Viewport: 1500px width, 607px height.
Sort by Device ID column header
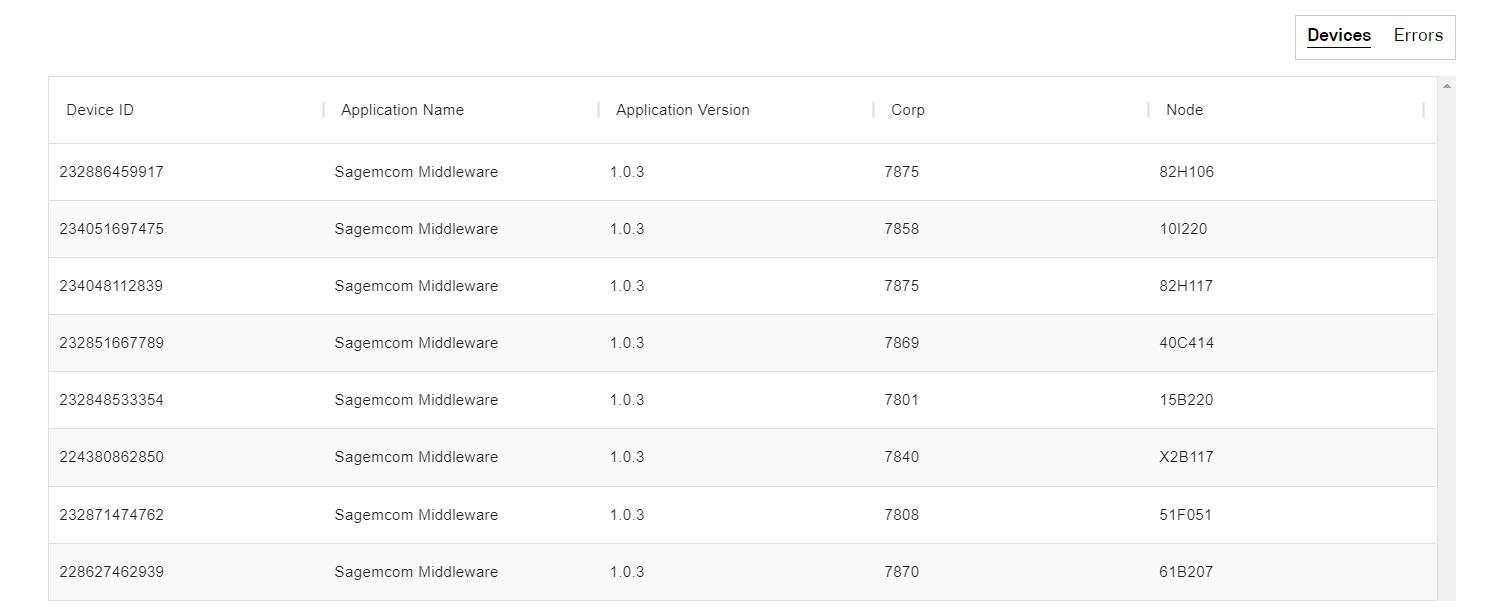[x=100, y=110]
